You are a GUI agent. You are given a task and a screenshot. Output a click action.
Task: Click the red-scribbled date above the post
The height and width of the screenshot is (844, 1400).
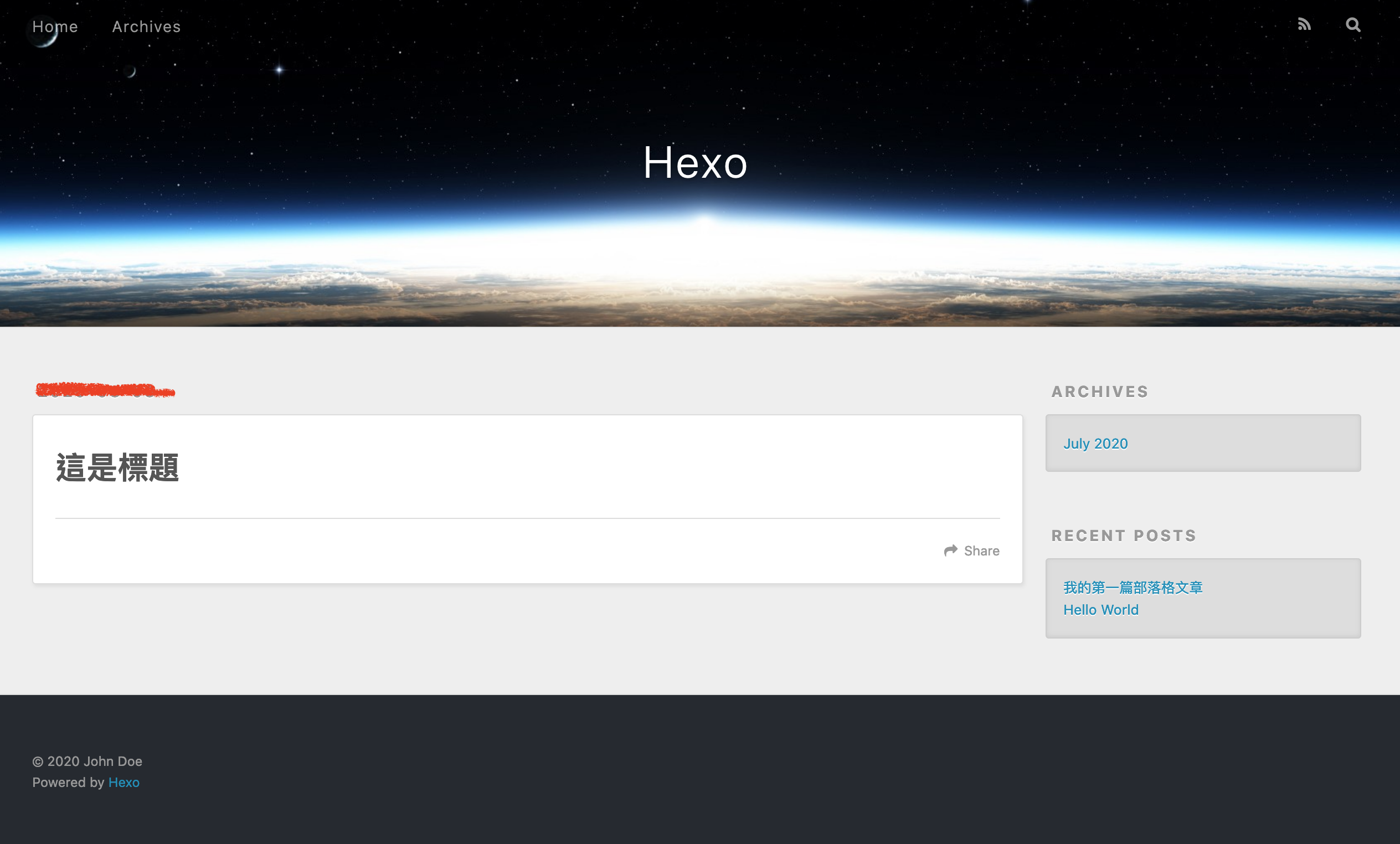point(105,390)
